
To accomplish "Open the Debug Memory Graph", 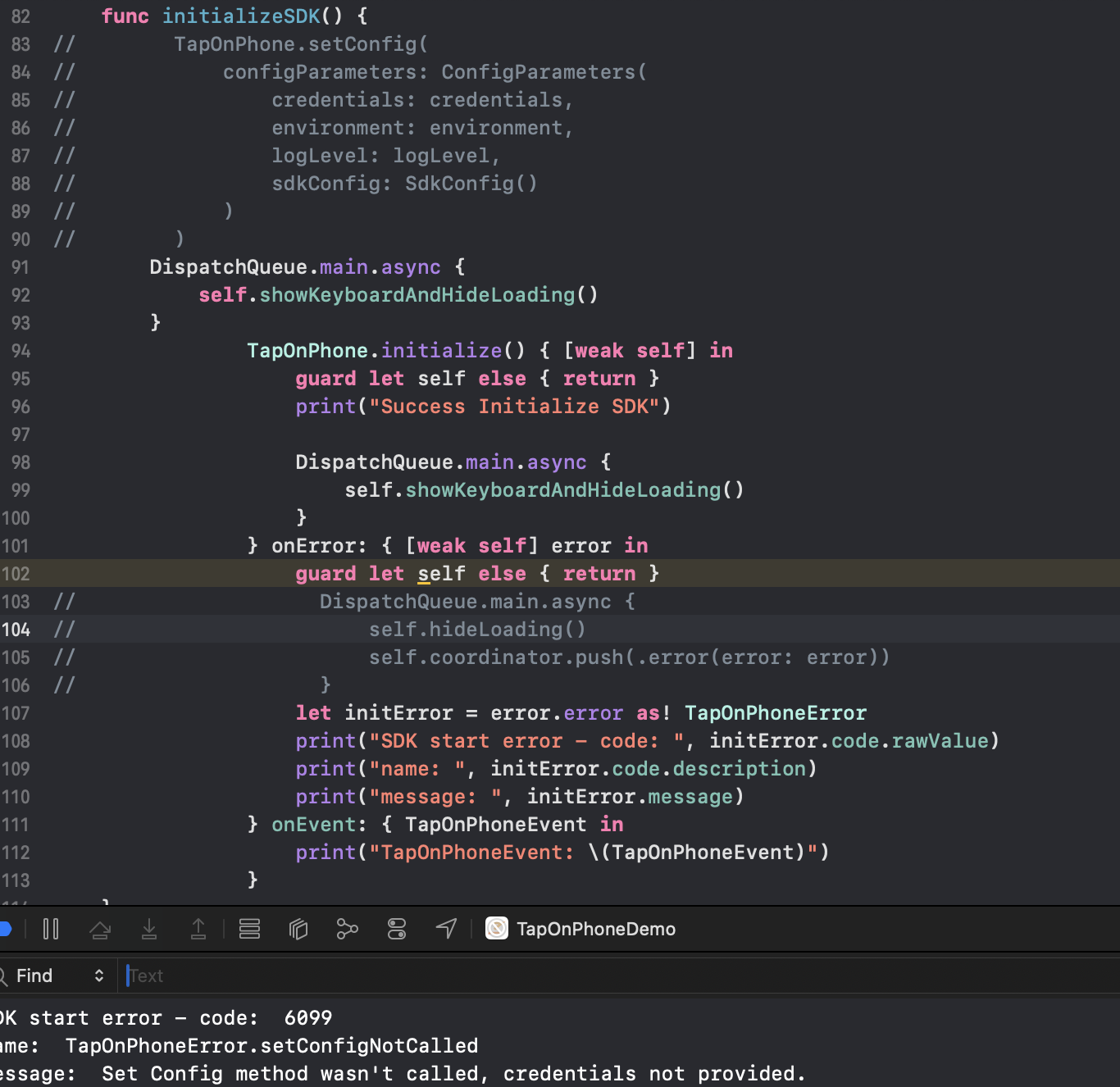I will (348, 929).
